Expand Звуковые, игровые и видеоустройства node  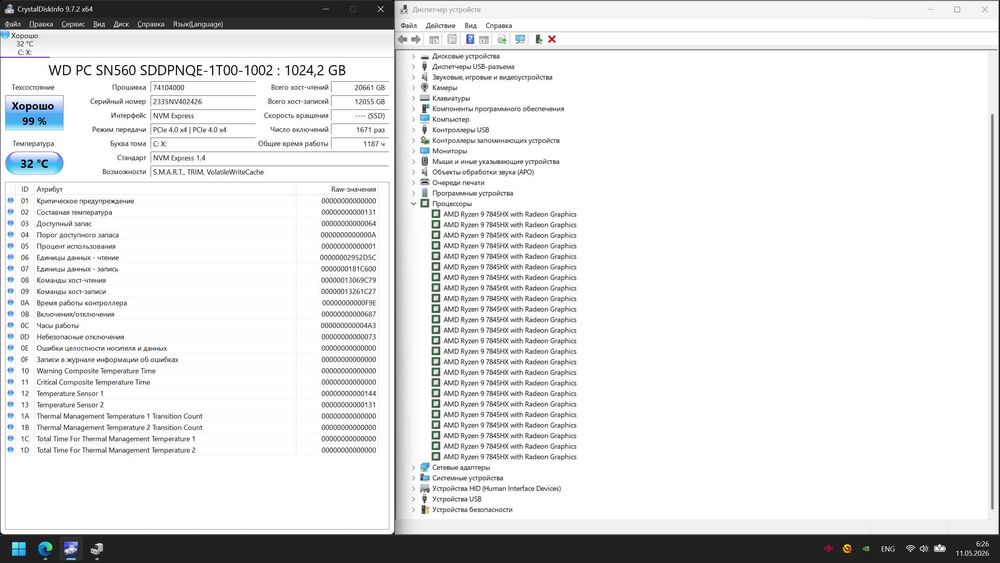(413, 77)
